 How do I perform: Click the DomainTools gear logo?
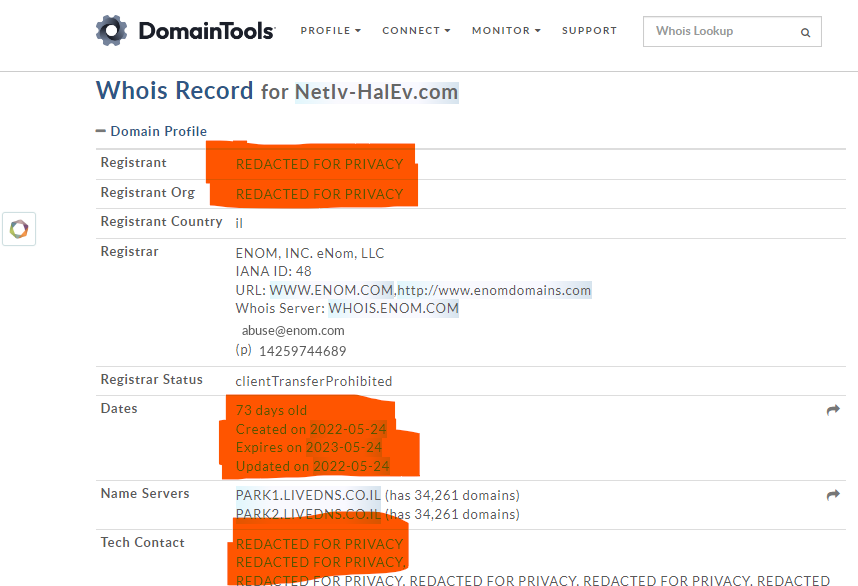click(x=112, y=31)
